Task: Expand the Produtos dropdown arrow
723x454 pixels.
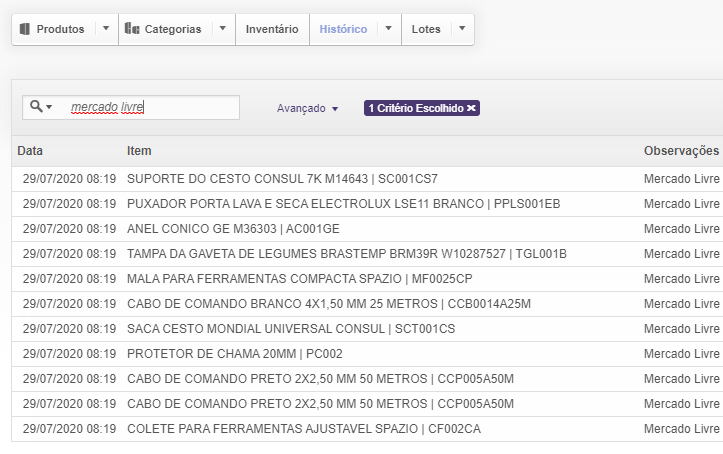Action: [106, 29]
